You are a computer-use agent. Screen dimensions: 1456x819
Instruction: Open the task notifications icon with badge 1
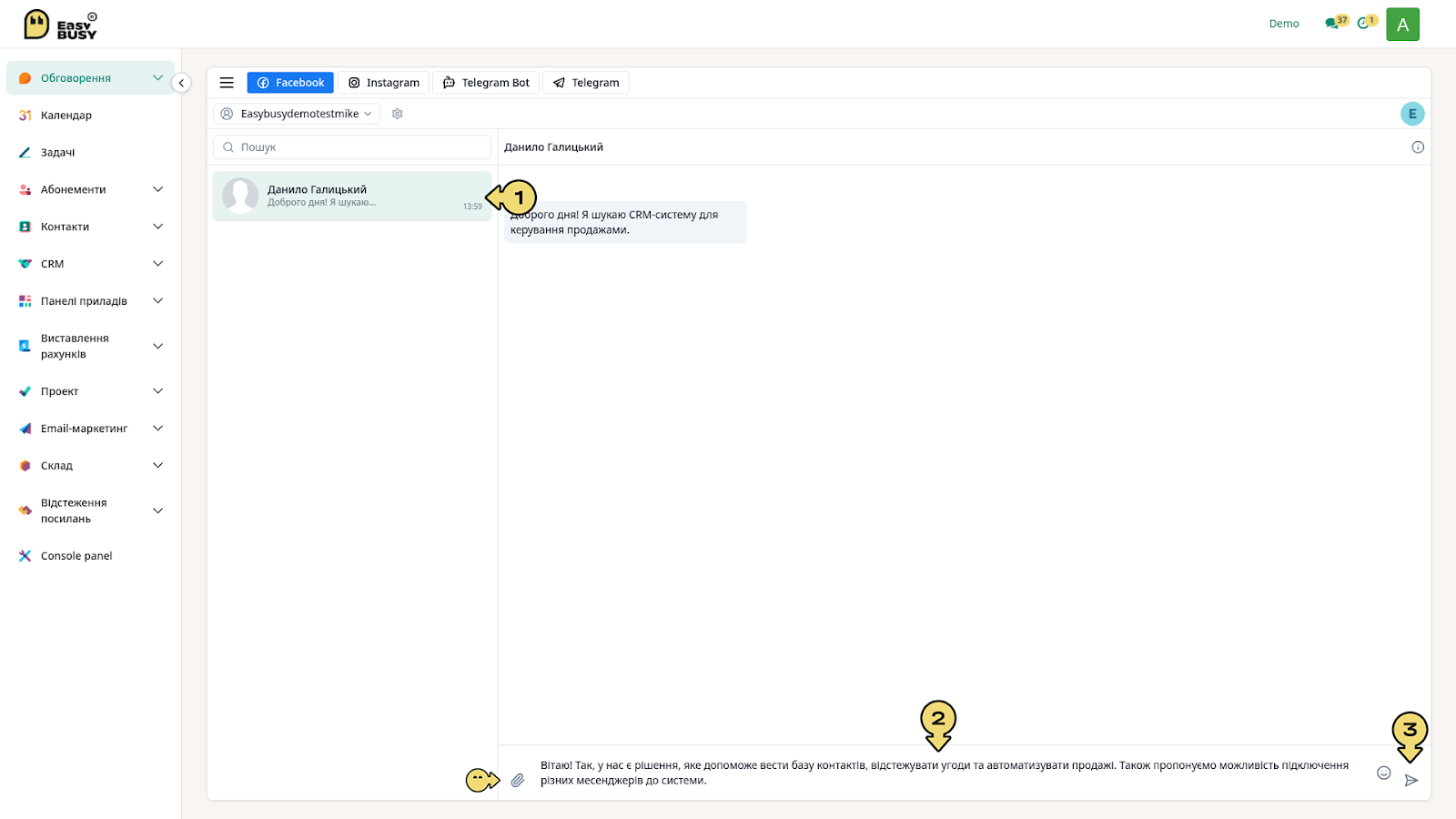[1362, 24]
